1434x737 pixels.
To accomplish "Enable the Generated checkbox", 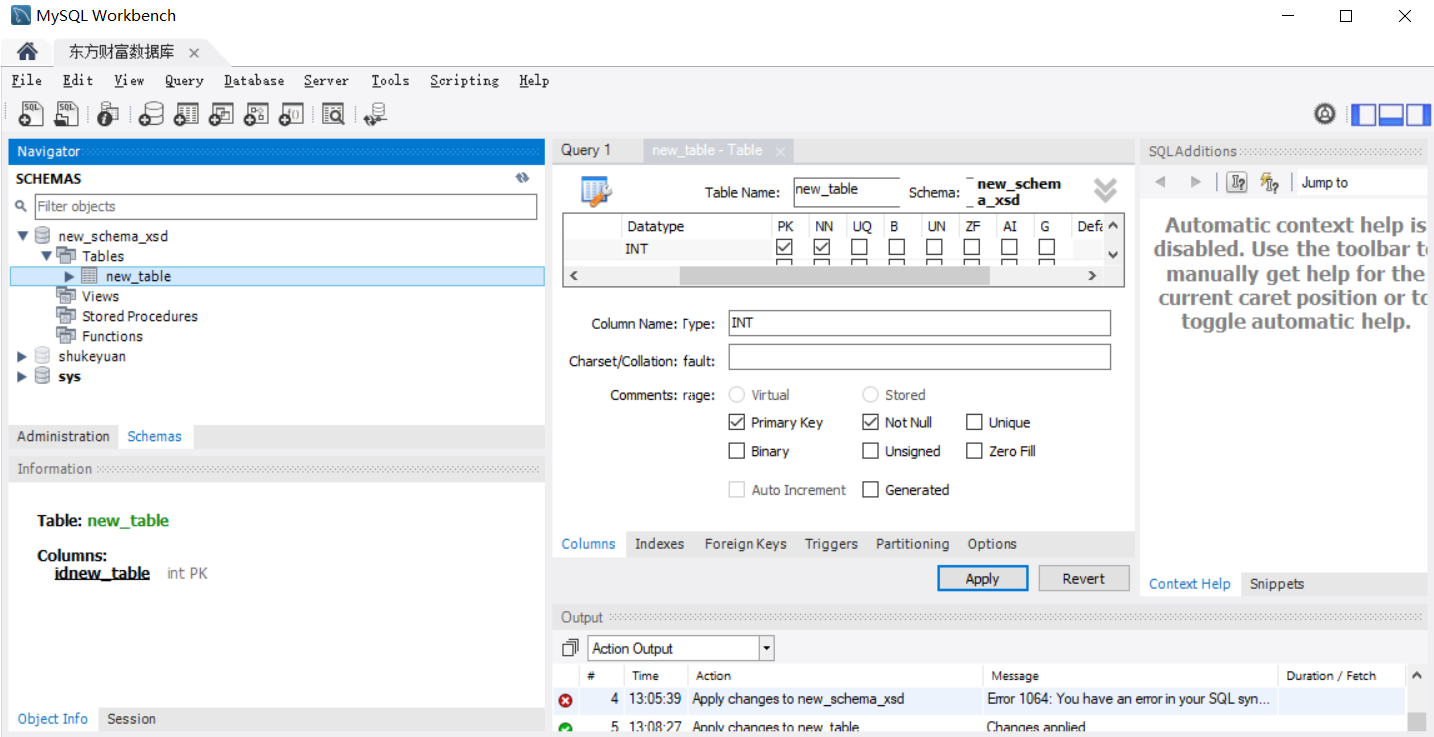I will (870, 490).
